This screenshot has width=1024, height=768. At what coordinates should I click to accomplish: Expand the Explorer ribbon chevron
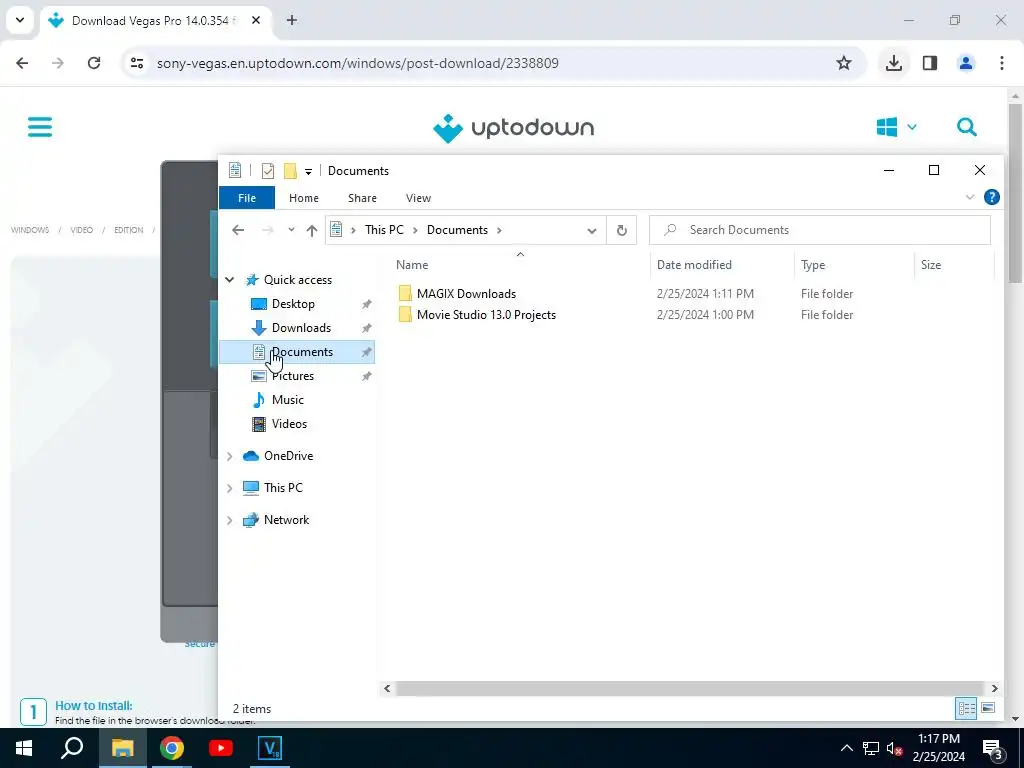(x=970, y=197)
